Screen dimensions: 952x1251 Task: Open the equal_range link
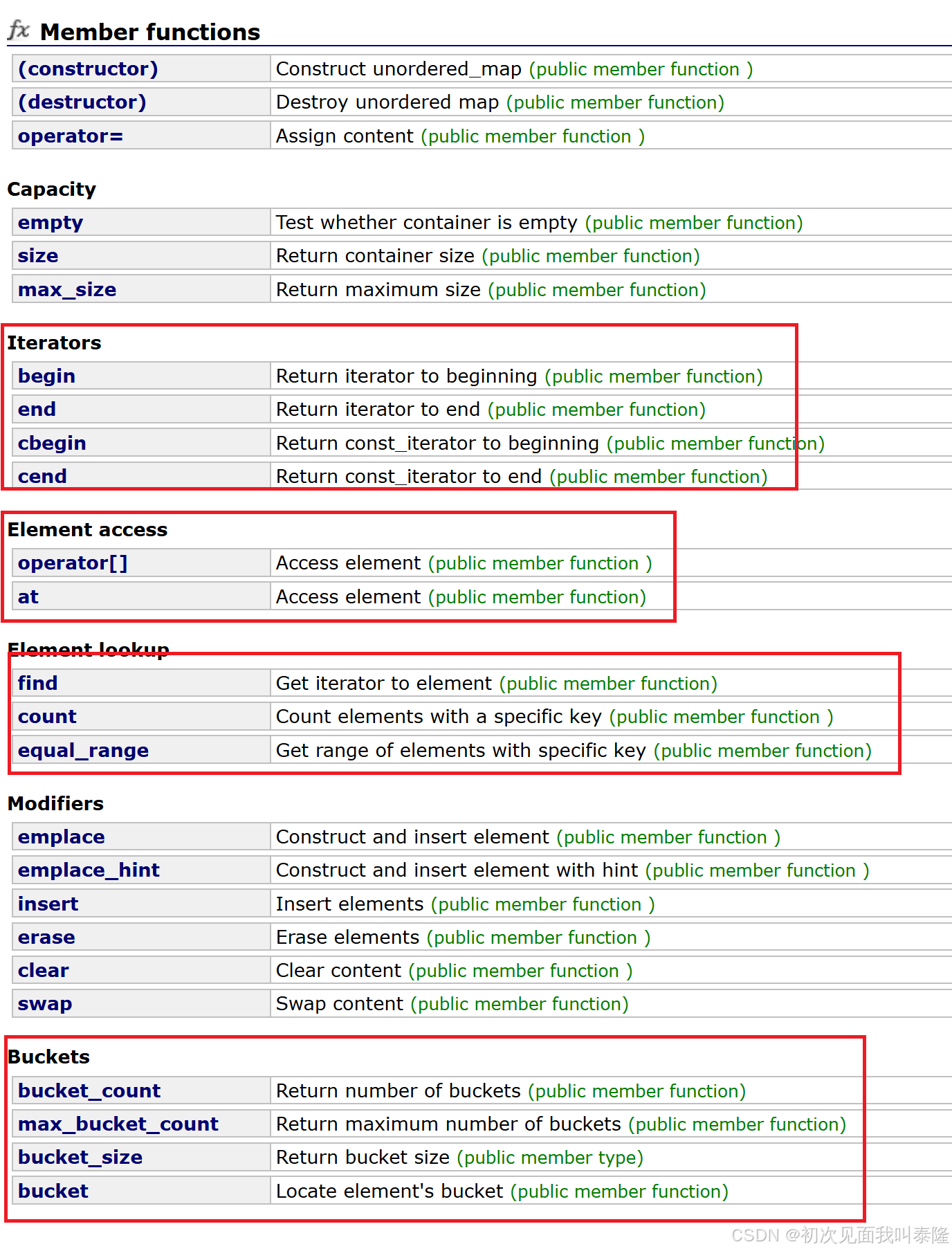point(83,751)
